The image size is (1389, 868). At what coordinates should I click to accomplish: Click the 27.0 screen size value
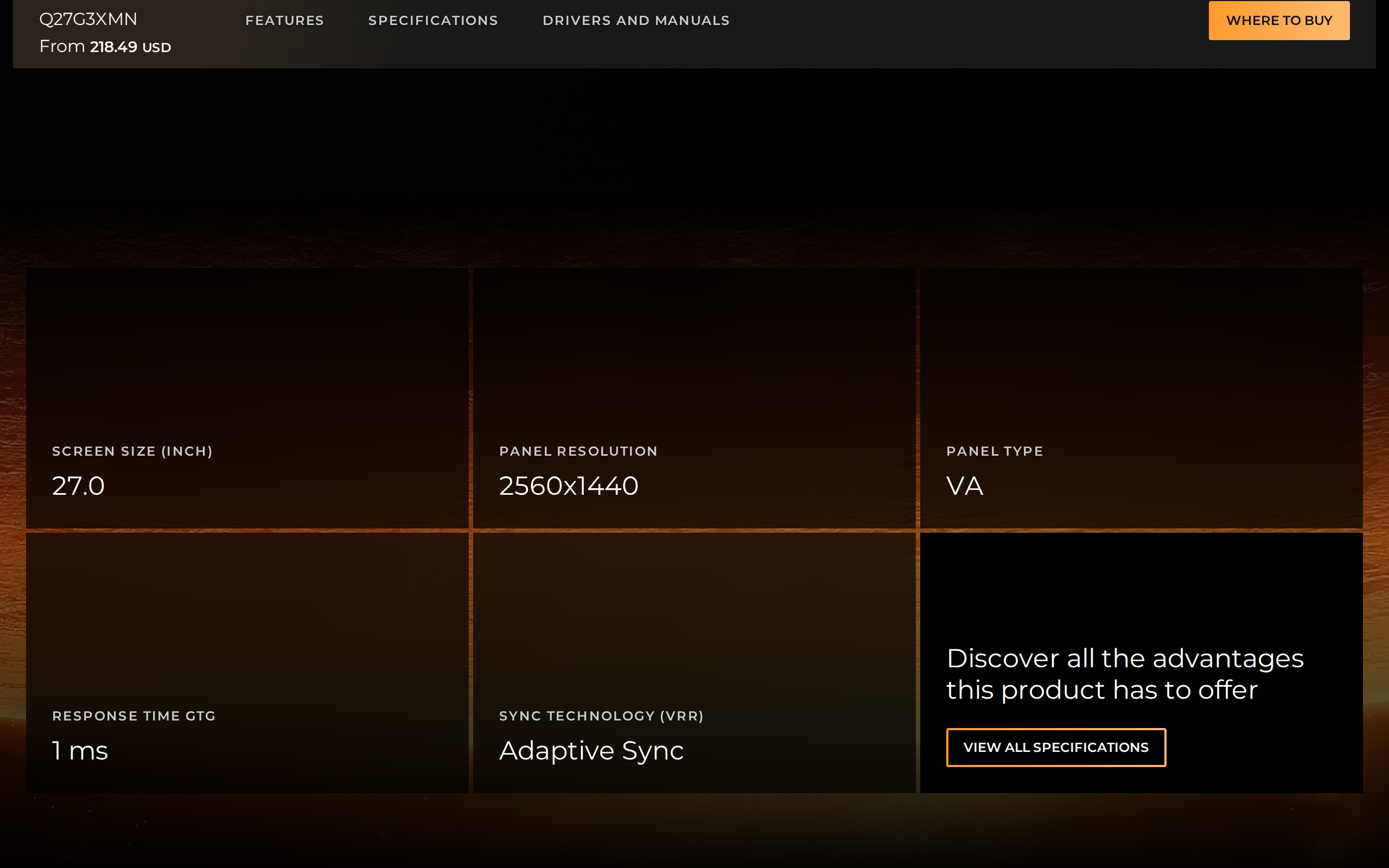pyautogui.click(x=79, y=486)
